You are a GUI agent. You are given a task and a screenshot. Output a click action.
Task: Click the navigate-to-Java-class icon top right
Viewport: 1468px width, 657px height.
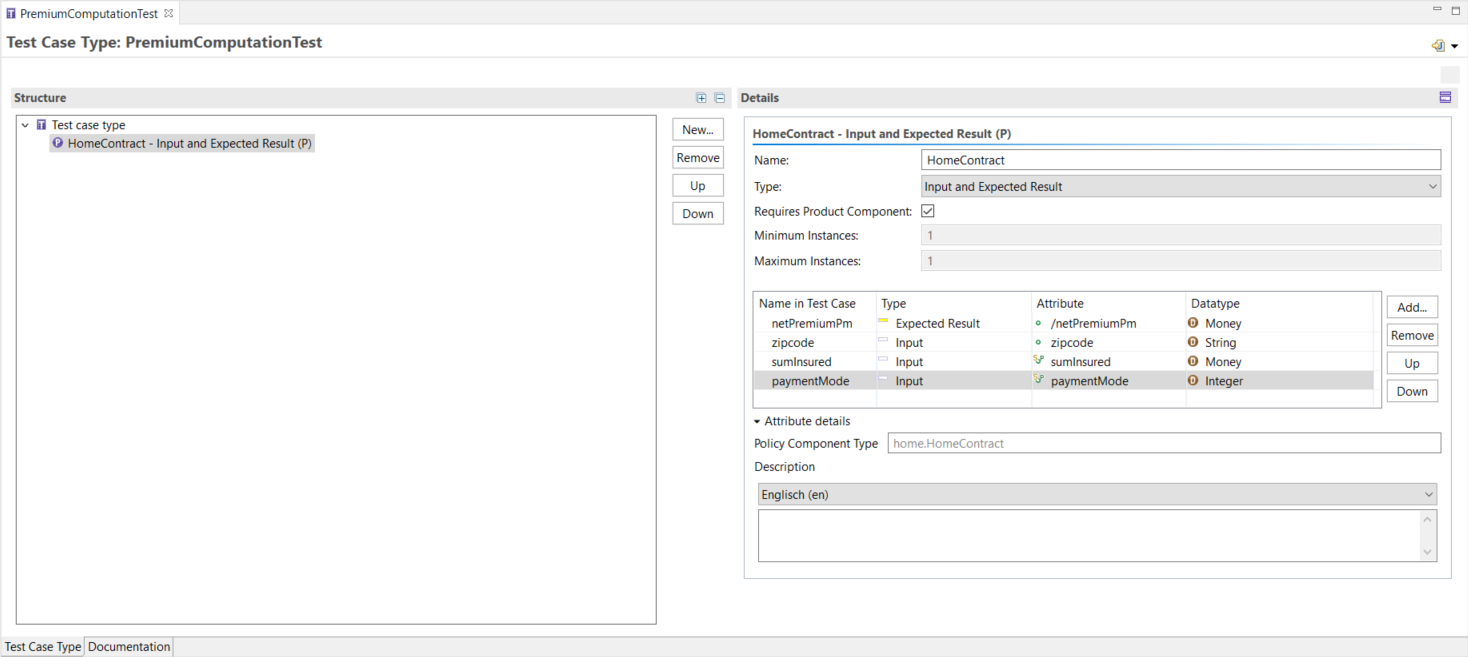(x=1439, y=45)
